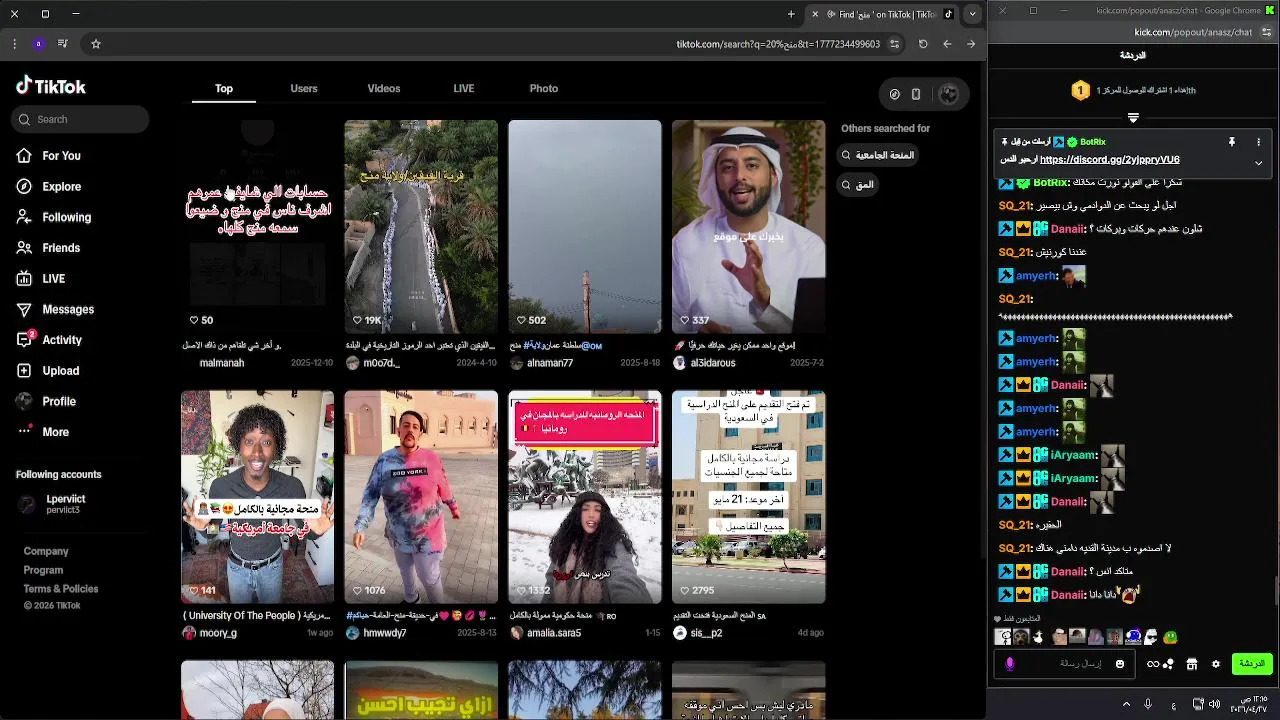Image resolution: width=1280 pixels, height=720 pixels.
Task: Open the Friends page
Action: 47,248
